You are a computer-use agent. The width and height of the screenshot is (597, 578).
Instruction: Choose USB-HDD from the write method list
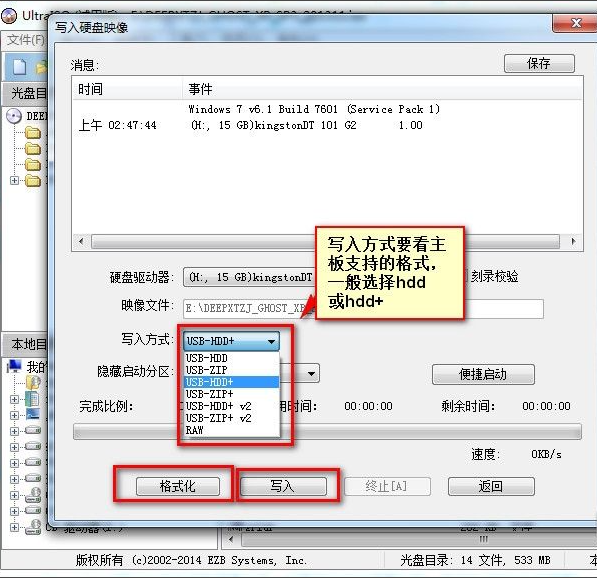point(231,358)
